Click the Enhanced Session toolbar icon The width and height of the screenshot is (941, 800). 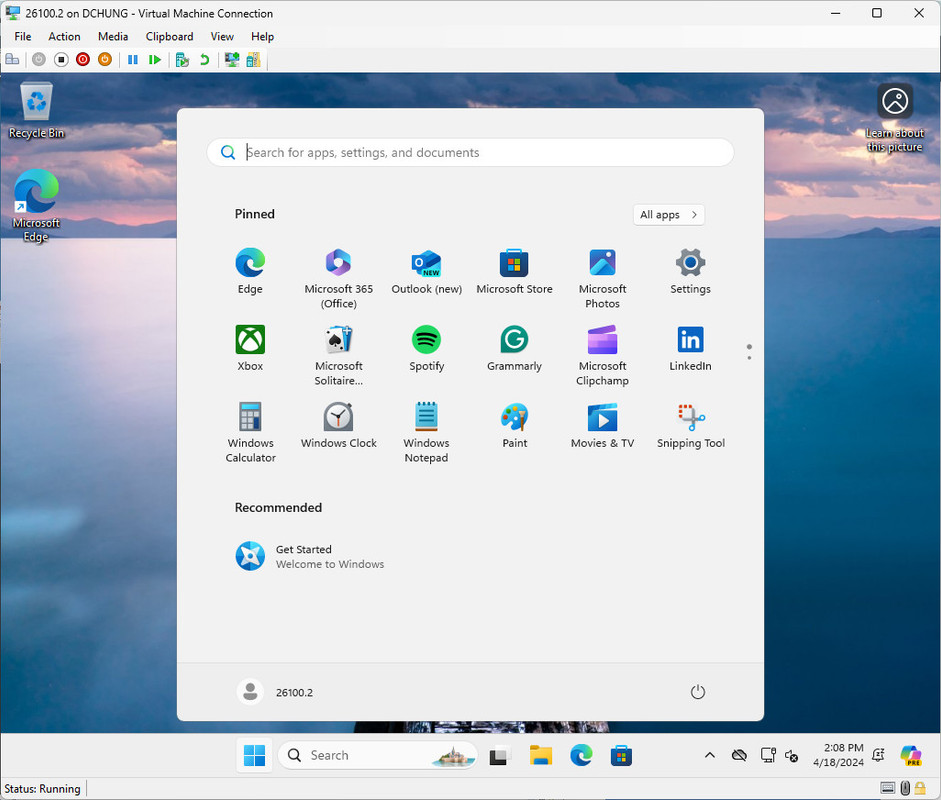pos(232,59)
